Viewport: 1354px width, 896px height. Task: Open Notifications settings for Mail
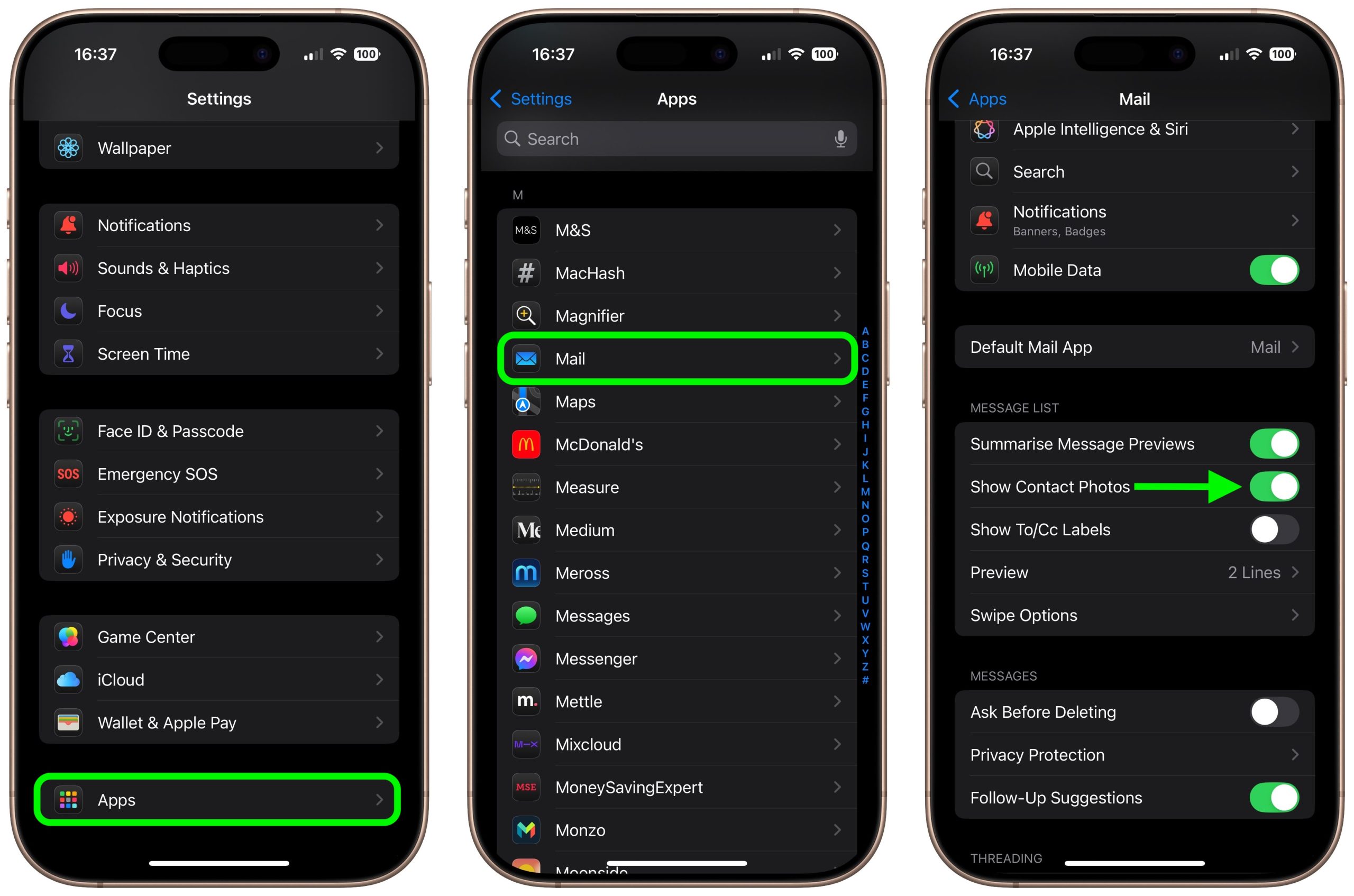[x=1128, y=220]
